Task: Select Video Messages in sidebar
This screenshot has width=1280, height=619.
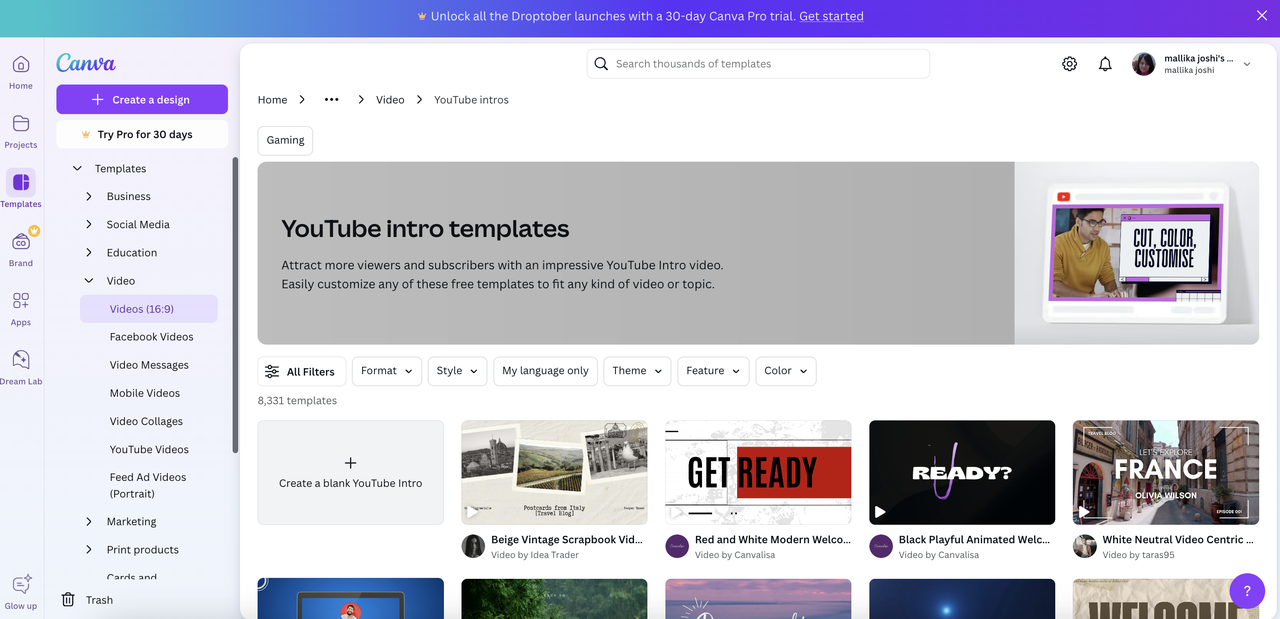Action: coord(149,365)
